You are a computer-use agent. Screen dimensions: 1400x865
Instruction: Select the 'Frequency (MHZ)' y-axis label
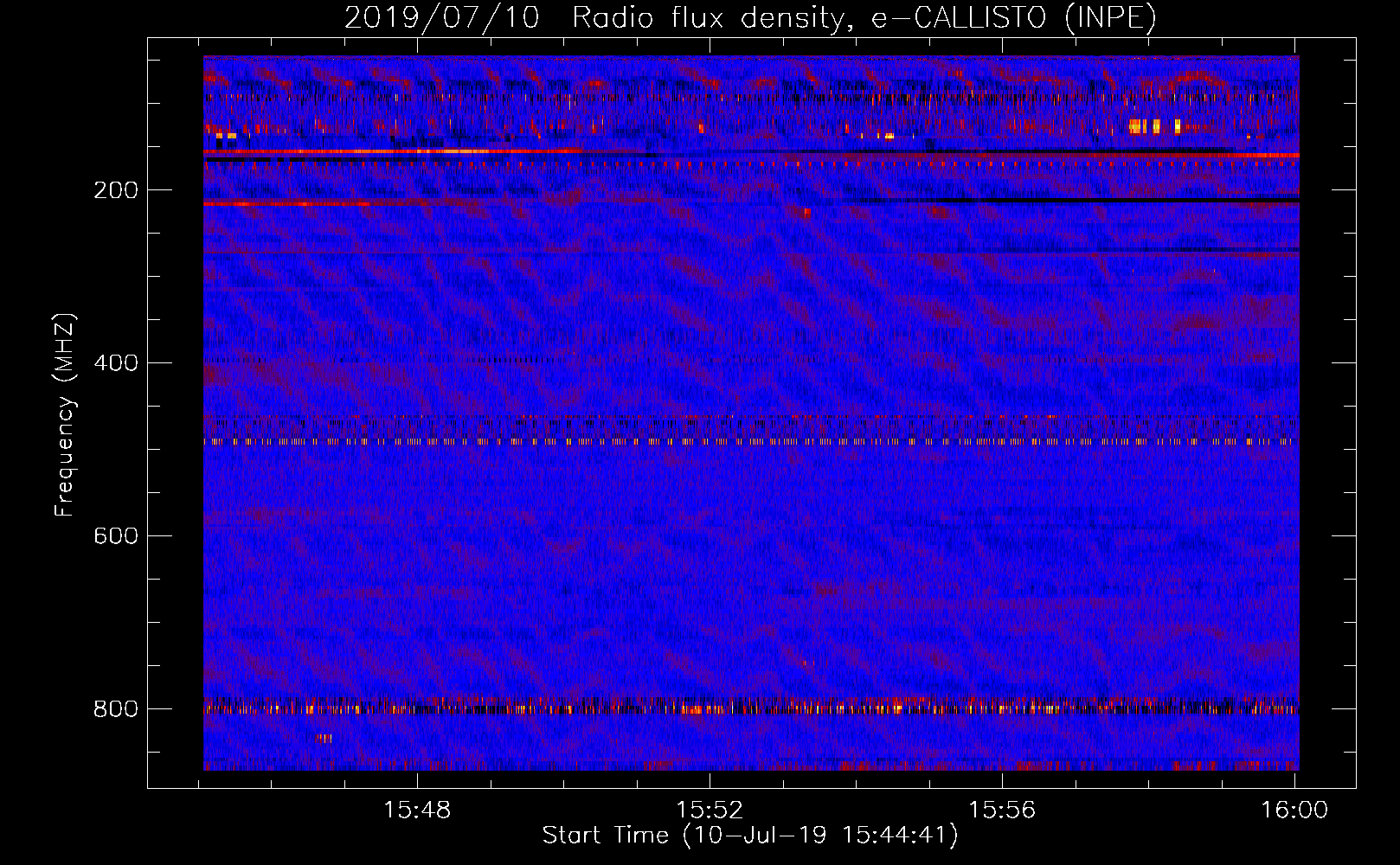coord(65,414)
